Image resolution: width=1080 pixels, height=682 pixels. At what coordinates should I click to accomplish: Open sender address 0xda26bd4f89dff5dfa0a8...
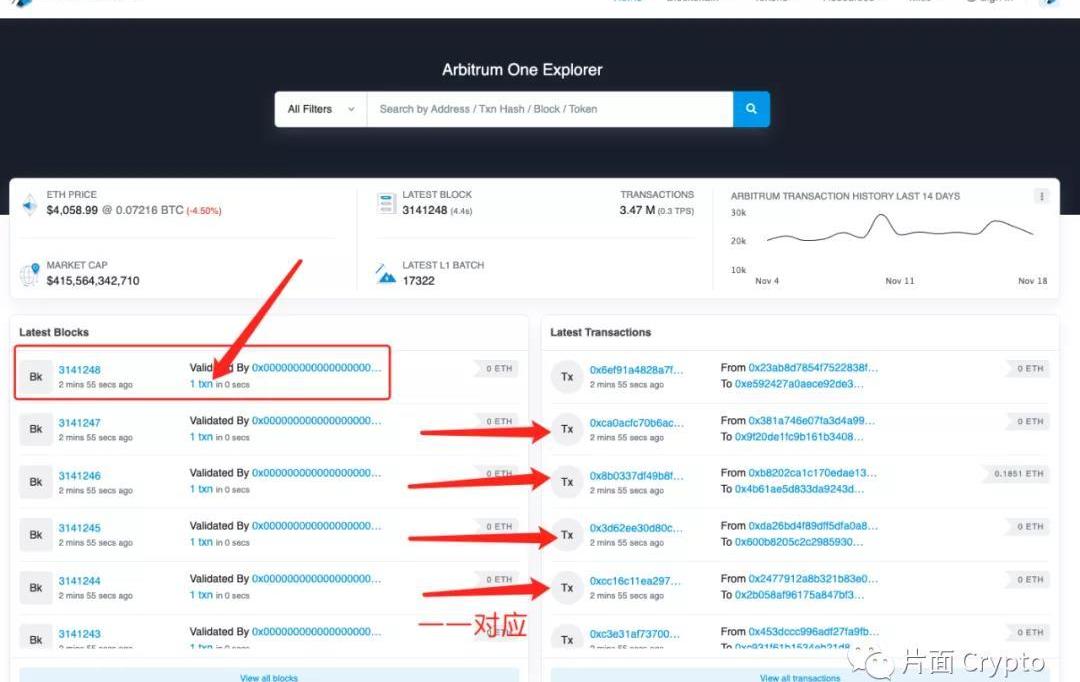pos(813,526)
